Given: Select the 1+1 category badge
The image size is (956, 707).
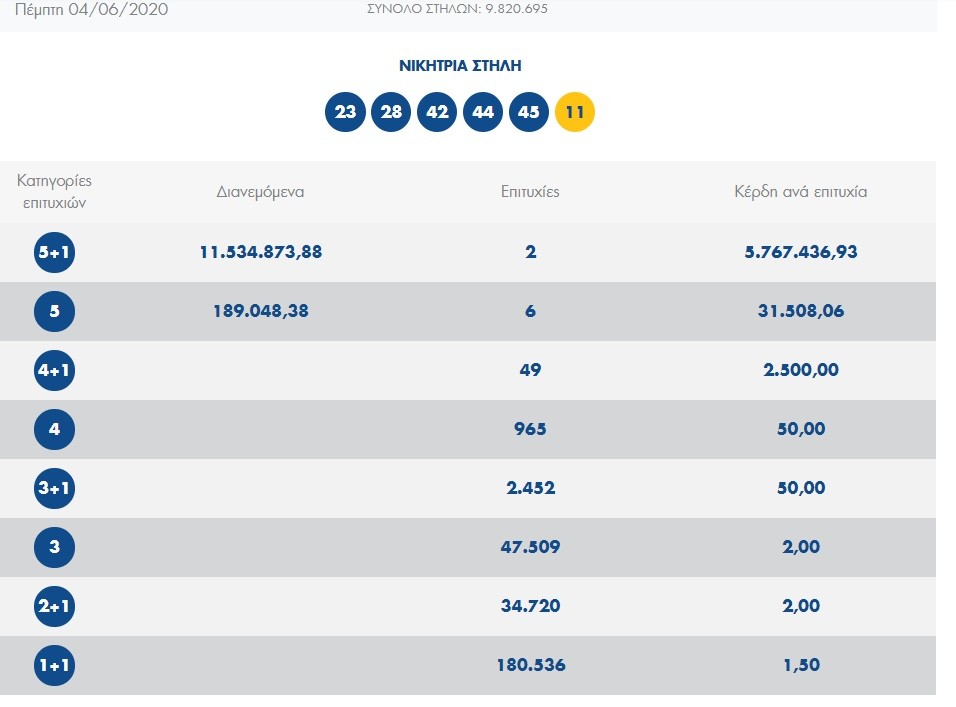Looking at the screenshot, I should 54,665.
